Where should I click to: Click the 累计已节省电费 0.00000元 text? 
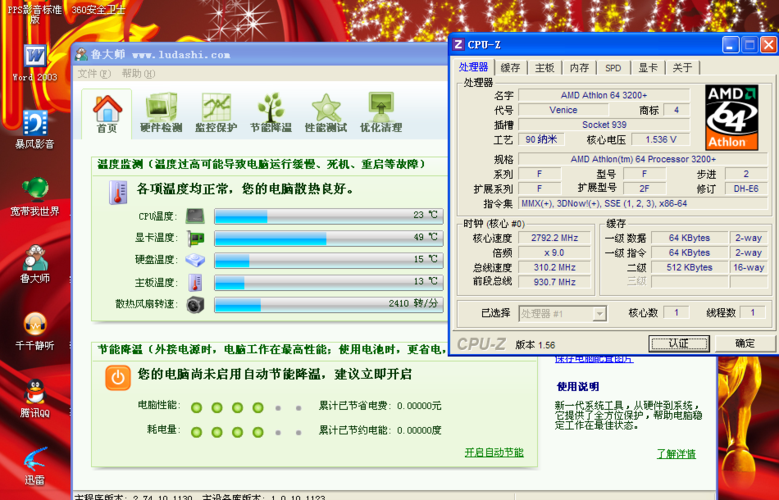point(380,406)
